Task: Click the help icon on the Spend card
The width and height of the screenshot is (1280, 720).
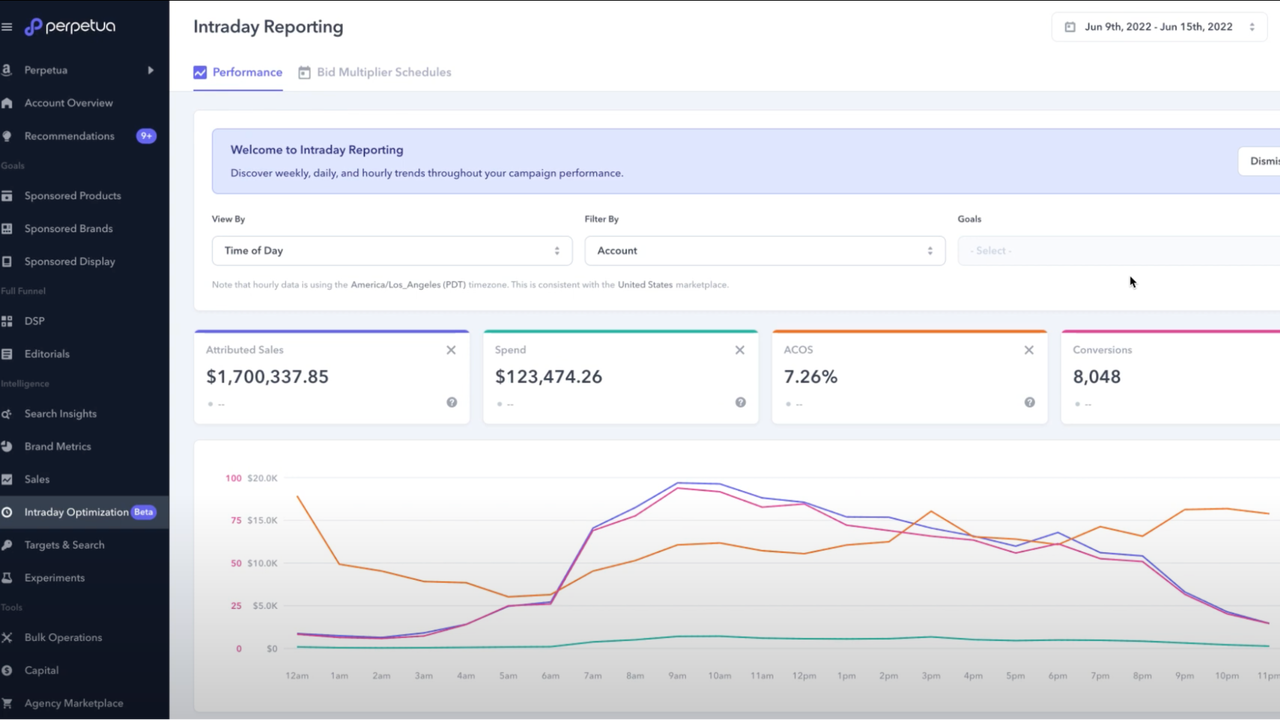Action: [x=740, y=402]
